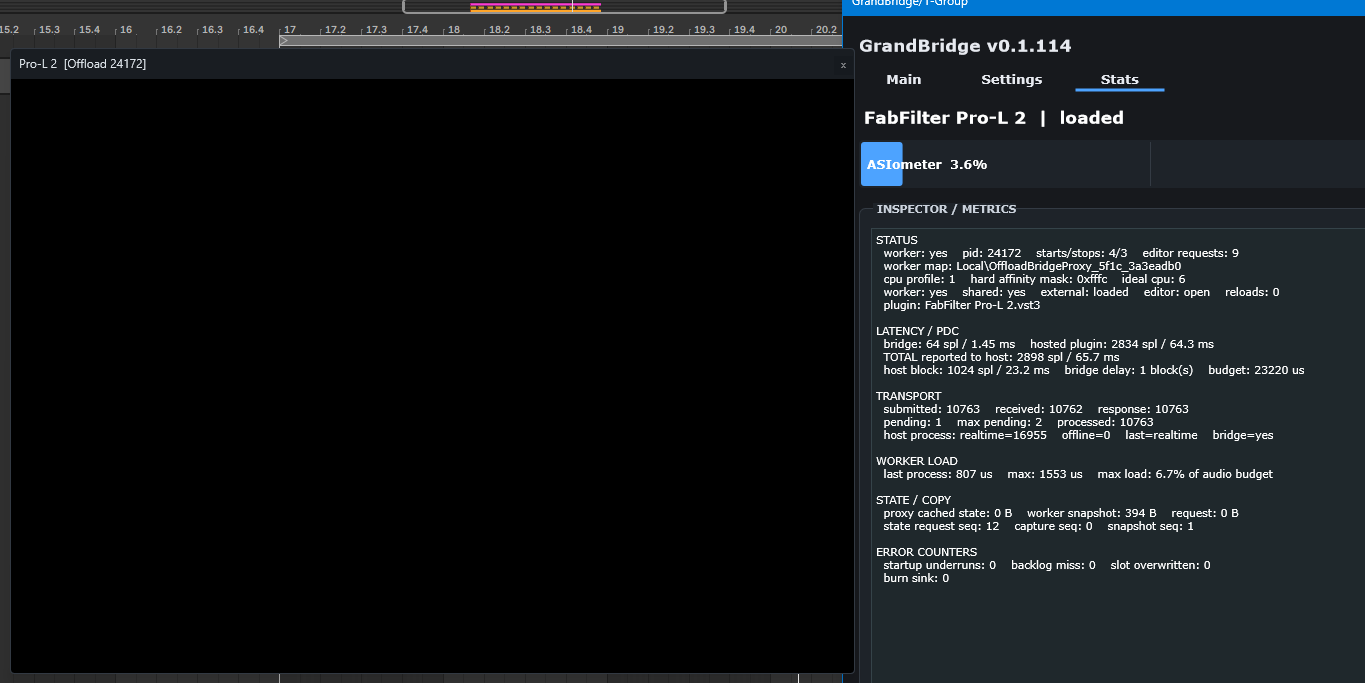The height and width of the screenshot is (683, 1365).
Task: Click the ERROR COUNTERS heading
Action: (x=926, y=552)
